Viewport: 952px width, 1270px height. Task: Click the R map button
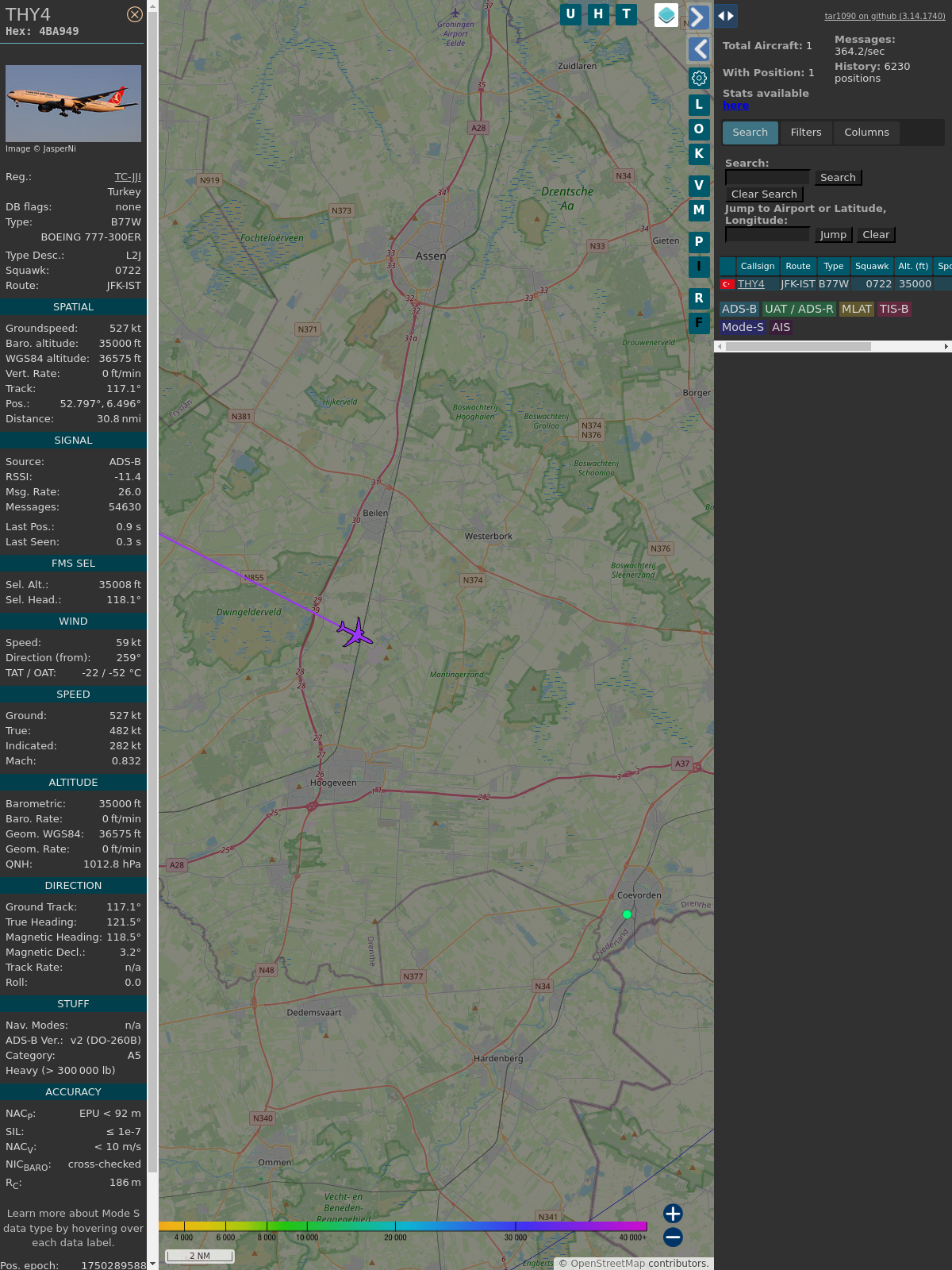(x=699, y=298)
